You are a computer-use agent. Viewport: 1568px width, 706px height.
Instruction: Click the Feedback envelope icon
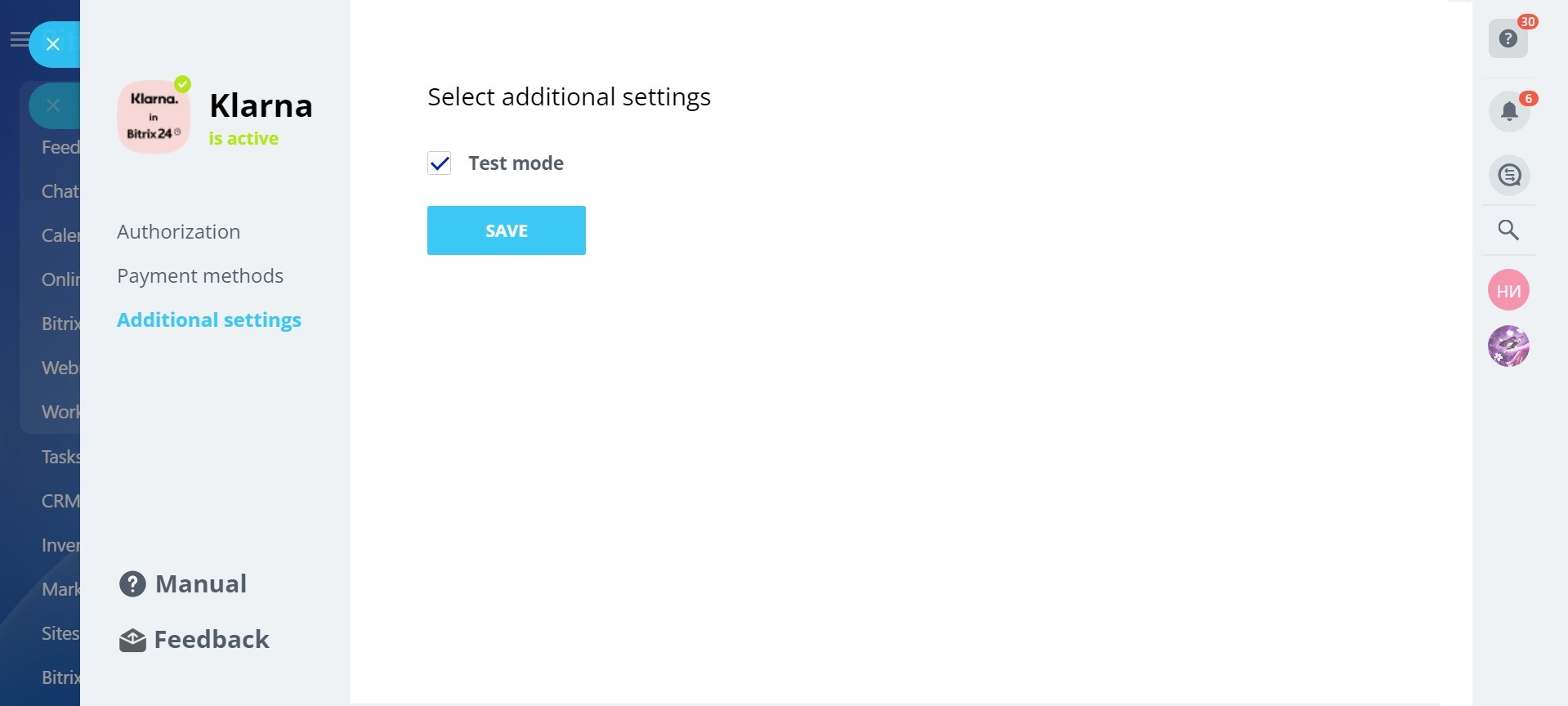132,641
